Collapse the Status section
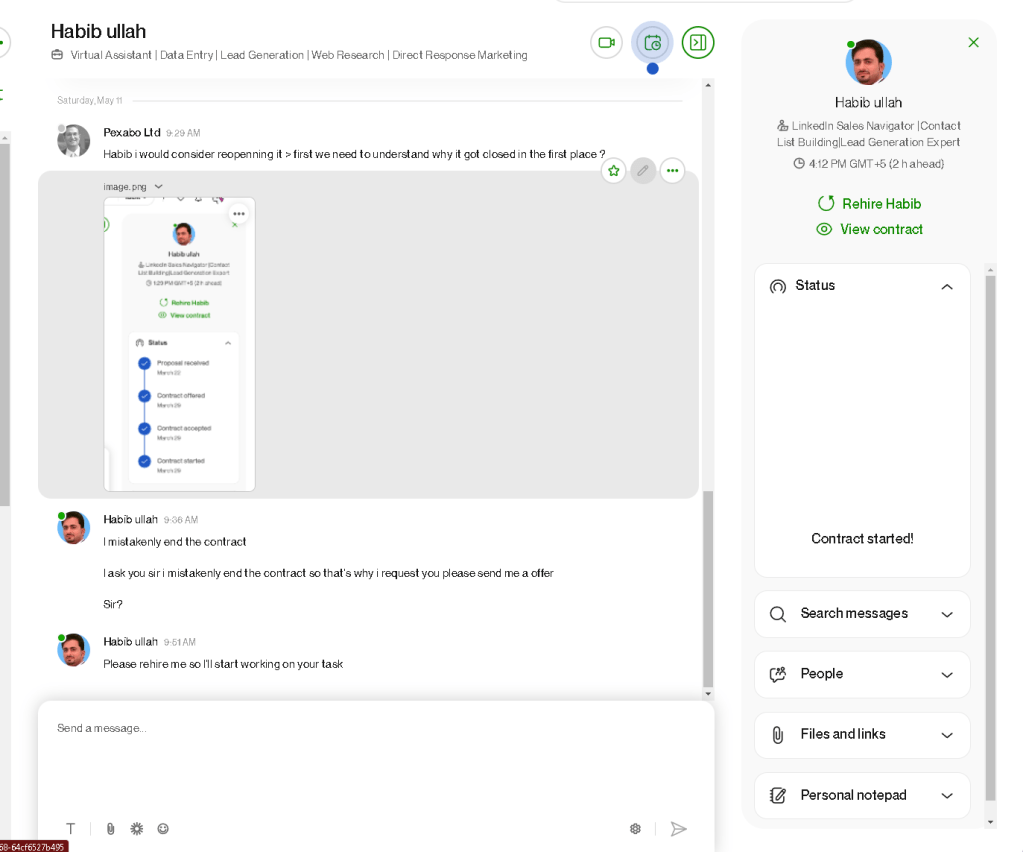1023x852 pixels. point(947,287)
